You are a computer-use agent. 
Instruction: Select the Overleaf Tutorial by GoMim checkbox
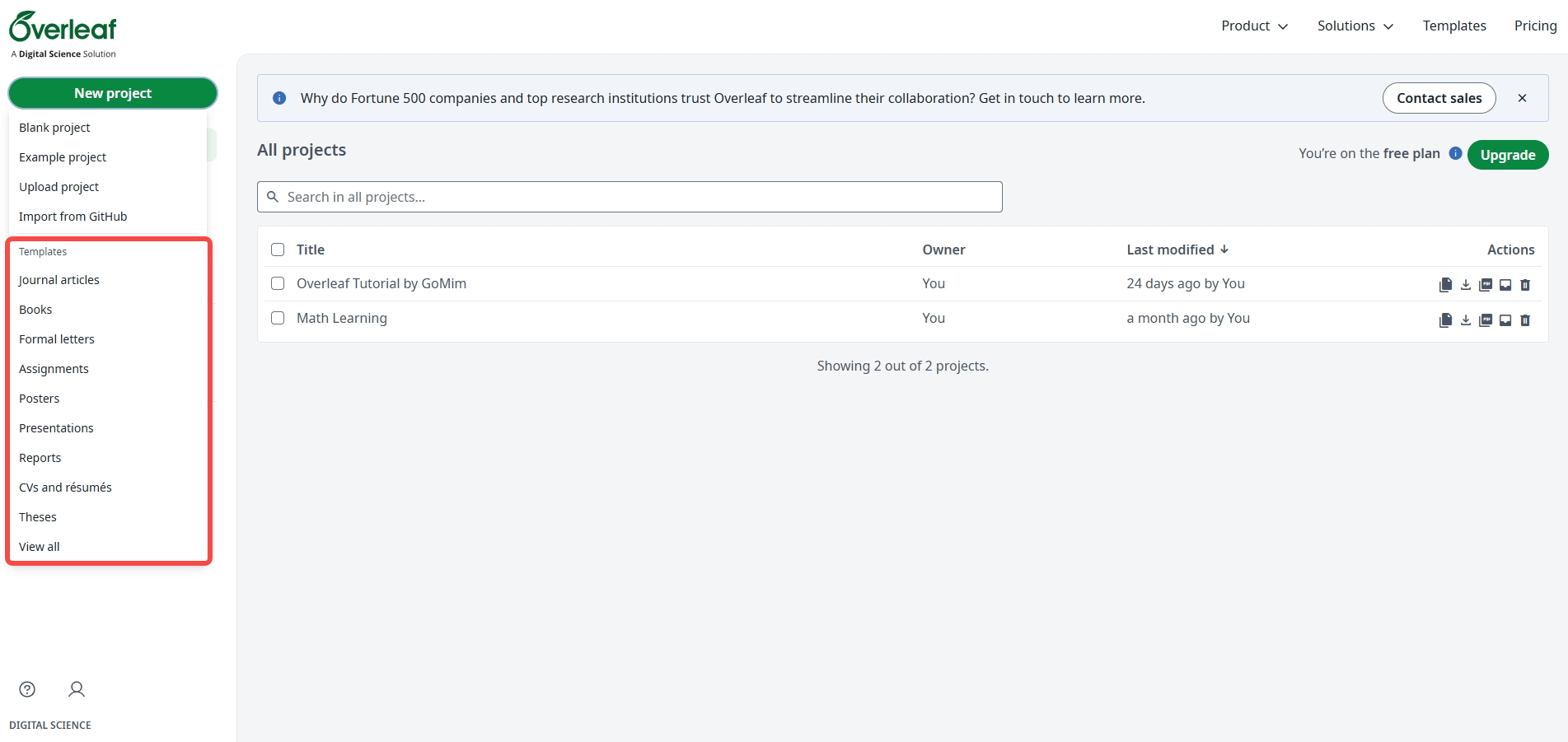tap(278, 282)
